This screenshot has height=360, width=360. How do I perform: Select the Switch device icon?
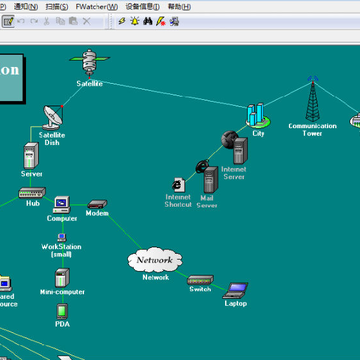[x=200, y=280]
